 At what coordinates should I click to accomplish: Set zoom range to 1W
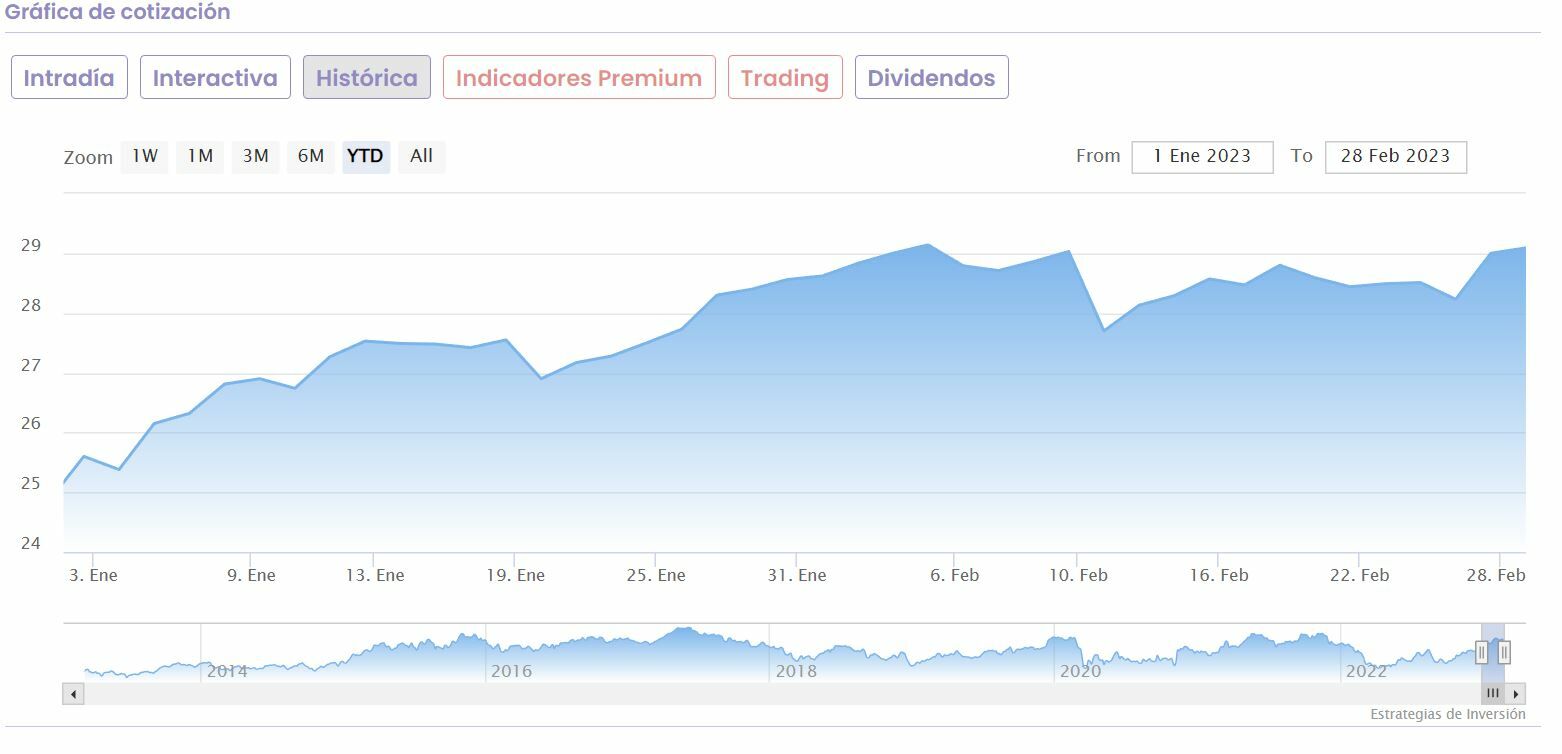pyautogui.click(x=145, y=156)
